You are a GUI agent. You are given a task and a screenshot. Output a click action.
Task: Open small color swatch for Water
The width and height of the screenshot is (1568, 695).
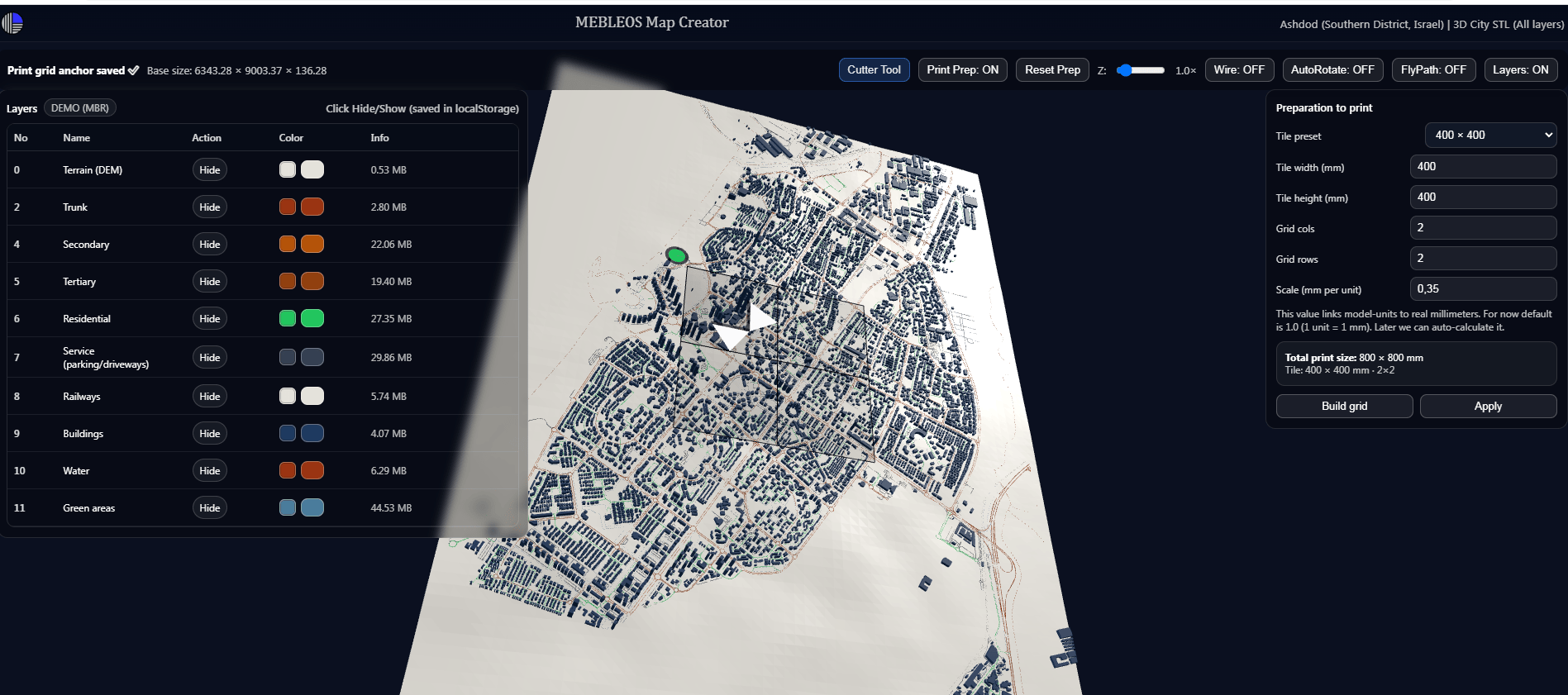click(x=288, y=470)
